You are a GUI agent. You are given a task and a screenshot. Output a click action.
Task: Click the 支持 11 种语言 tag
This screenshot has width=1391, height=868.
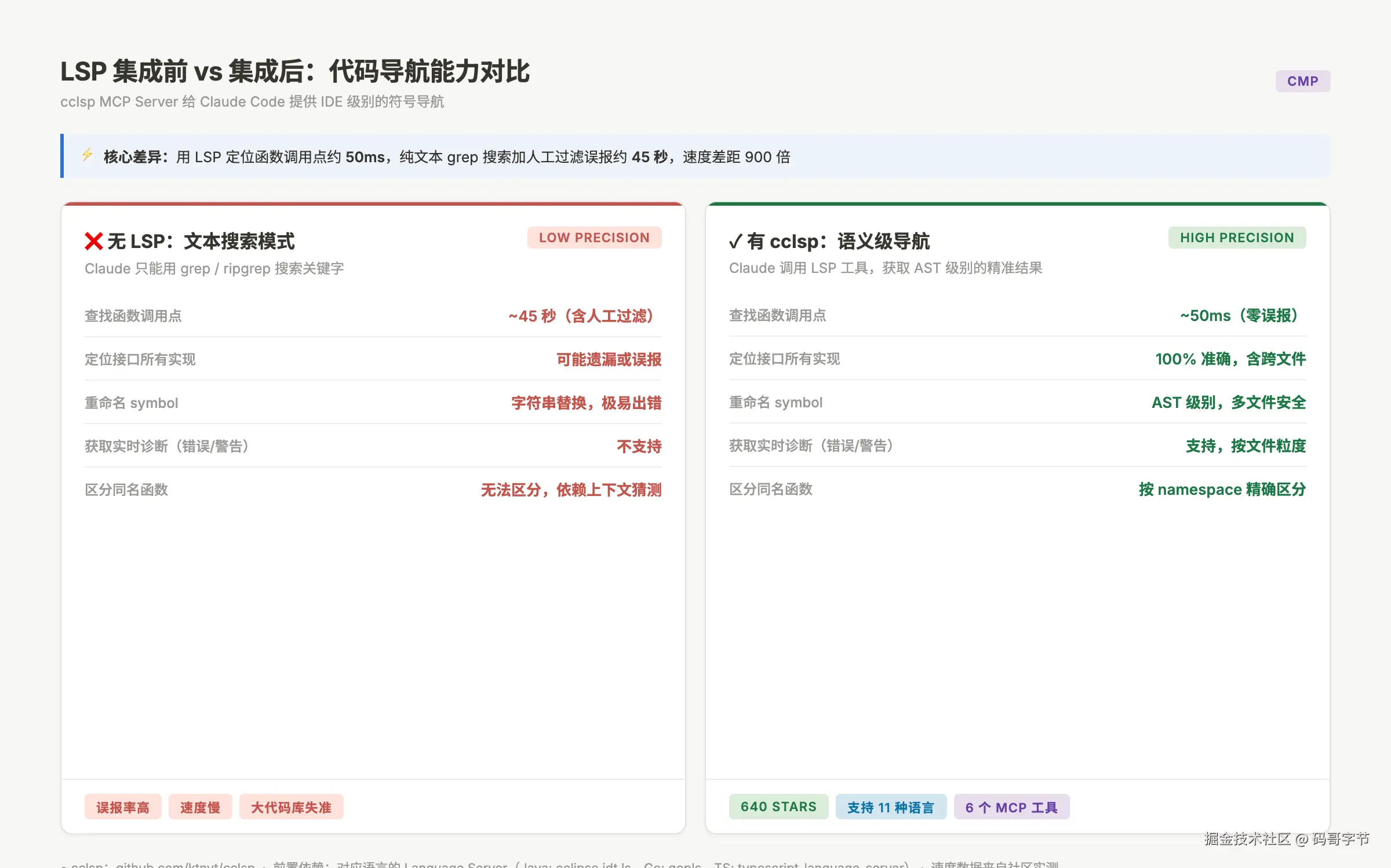click(891, 807)
